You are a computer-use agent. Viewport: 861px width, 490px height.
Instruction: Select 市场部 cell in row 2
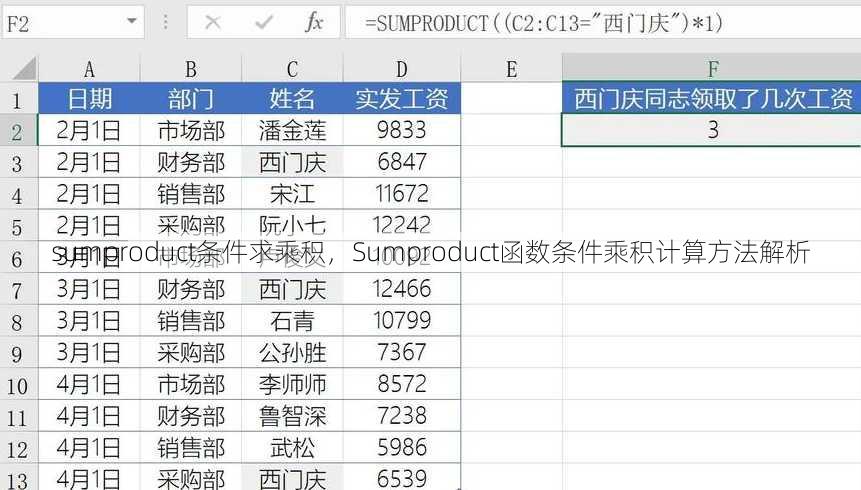[191, 130]
